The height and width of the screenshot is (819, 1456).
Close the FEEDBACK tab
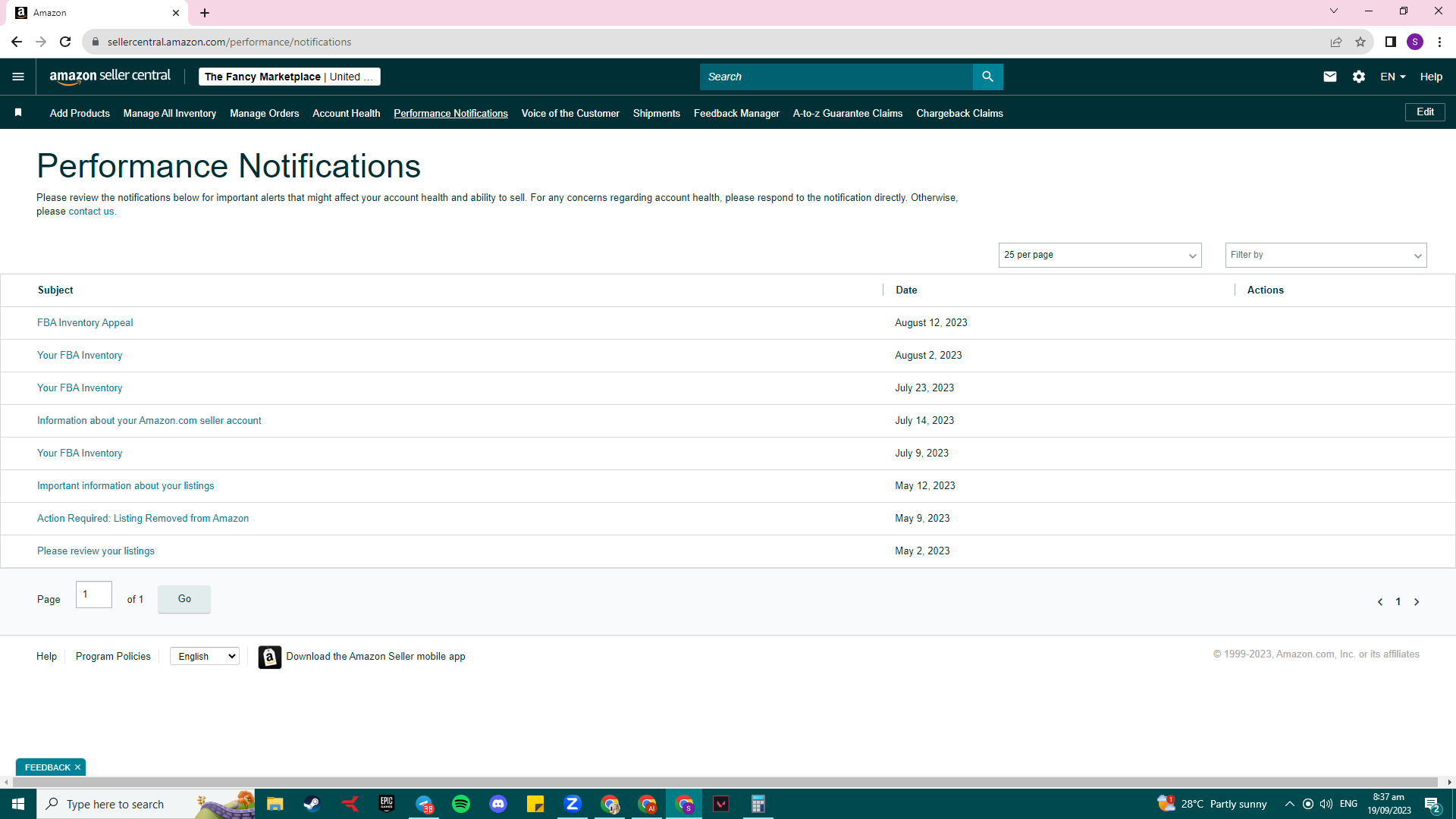77,767
